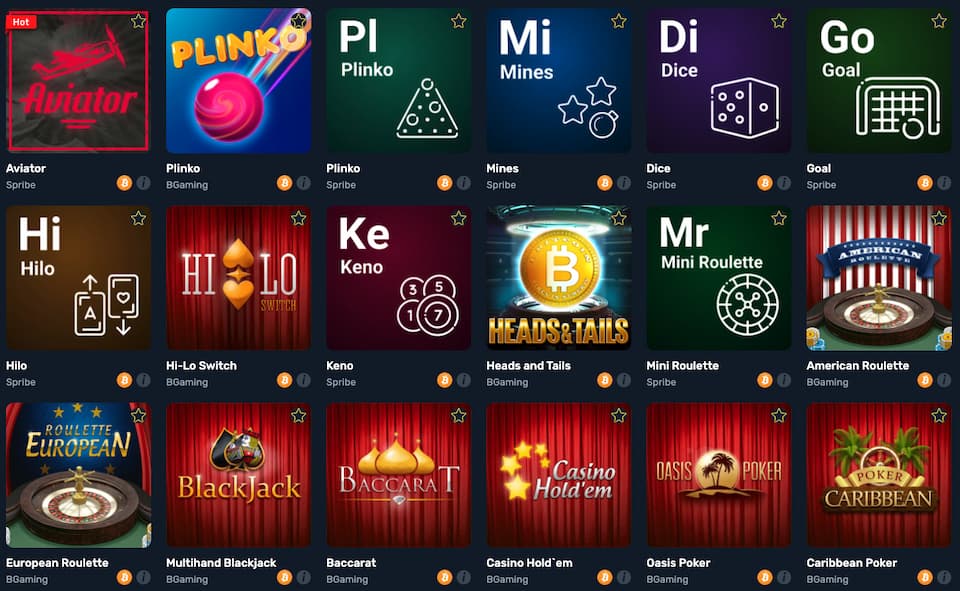Open the Oasis Poker game tile
This screenshot has height=591, width=960.
(719, 475)
